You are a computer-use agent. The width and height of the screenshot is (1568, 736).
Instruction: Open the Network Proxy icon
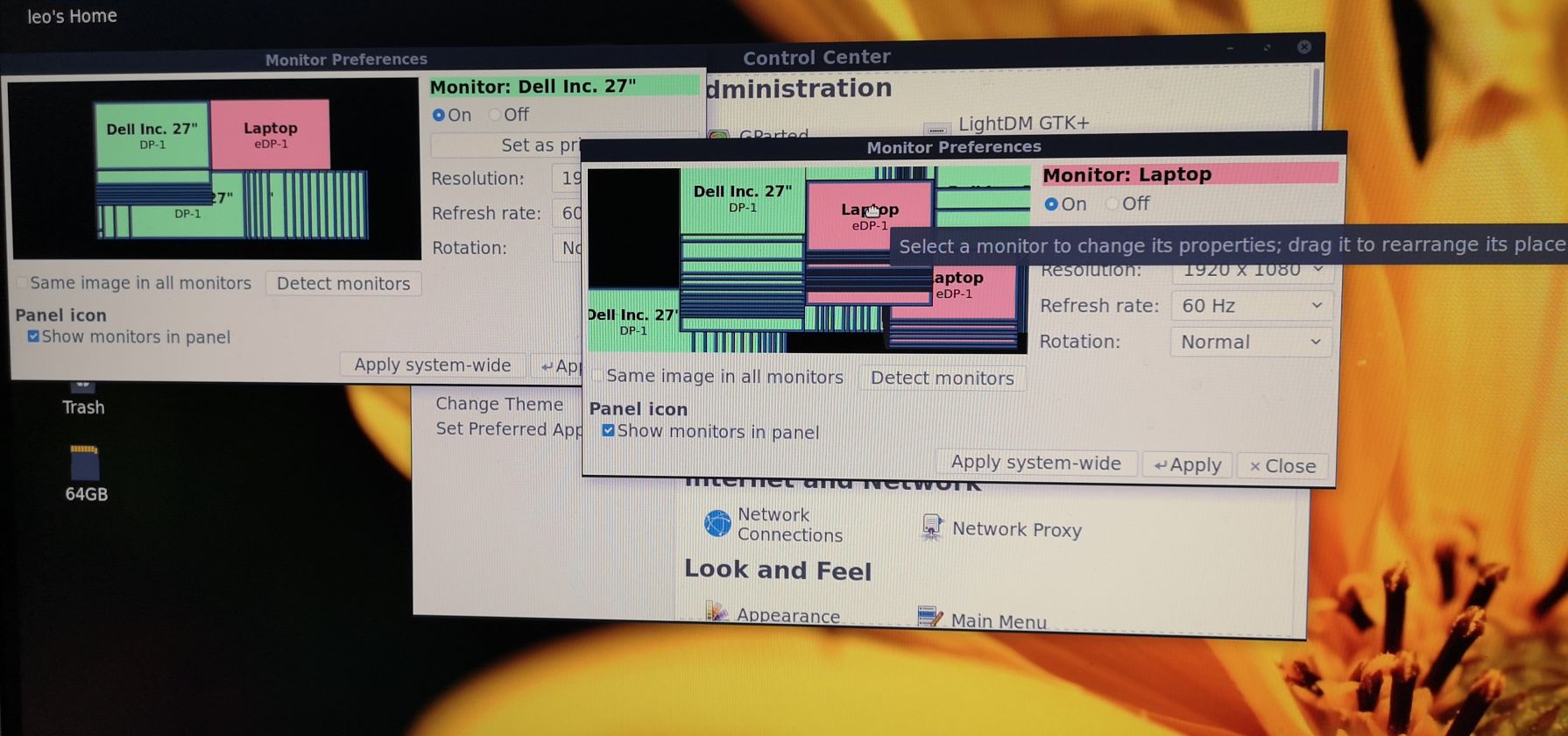coord(931,527)
